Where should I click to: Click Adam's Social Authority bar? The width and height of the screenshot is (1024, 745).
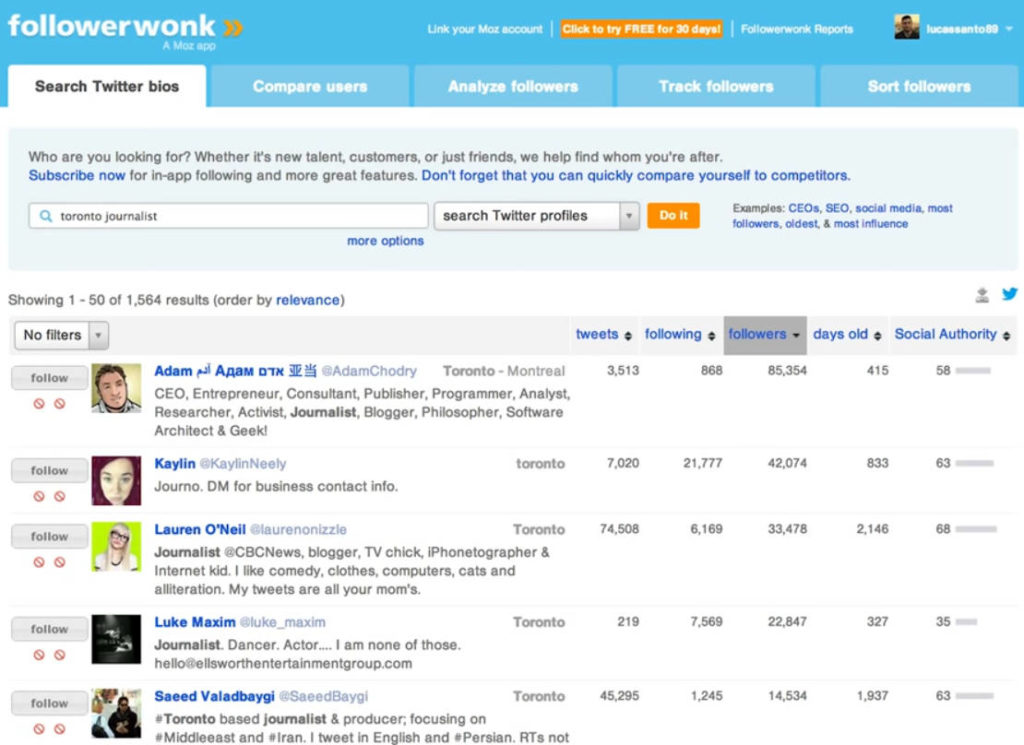tap(973, 371)
